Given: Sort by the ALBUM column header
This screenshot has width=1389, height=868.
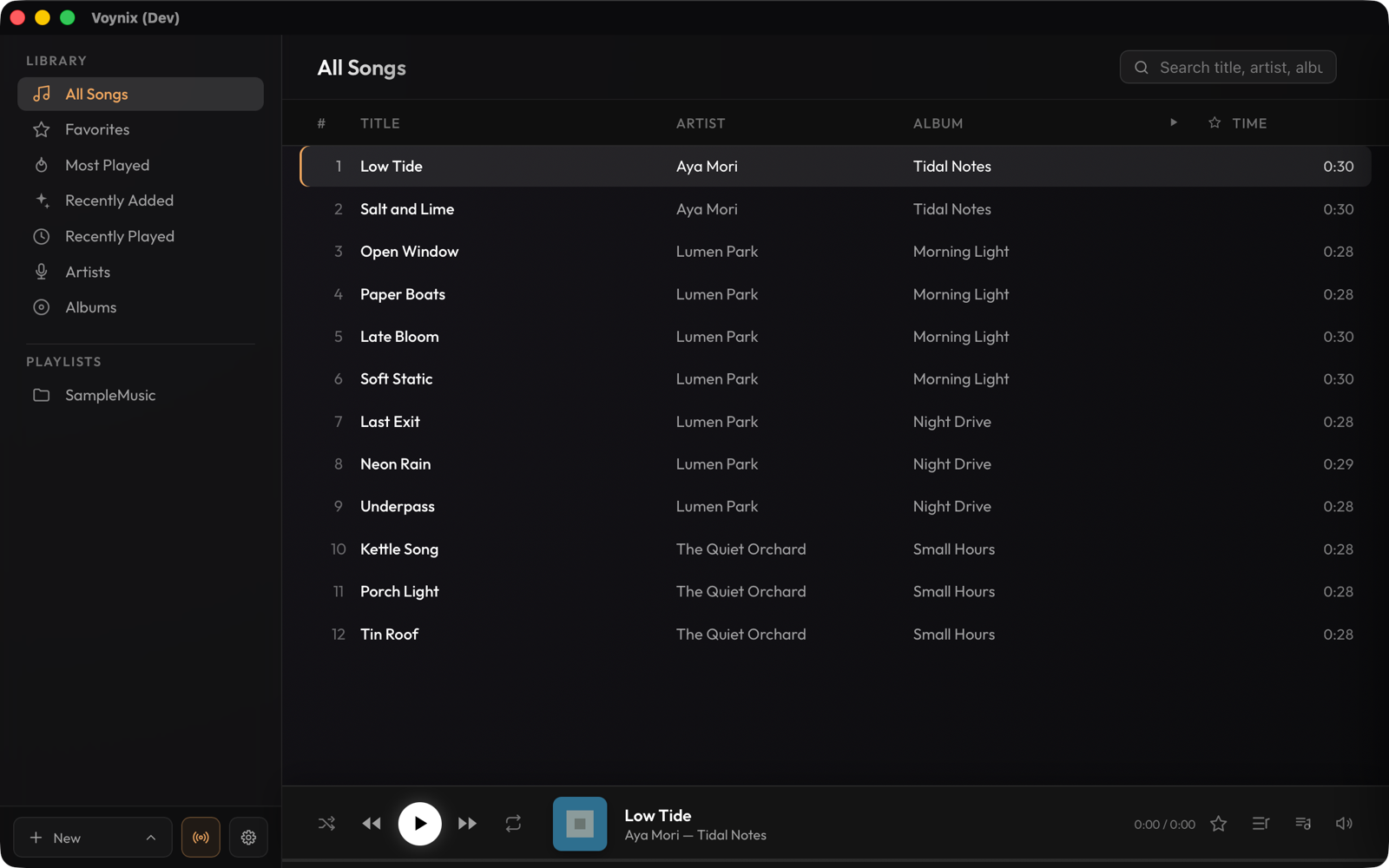Looking at the screenshot, I should coord(938,123).
